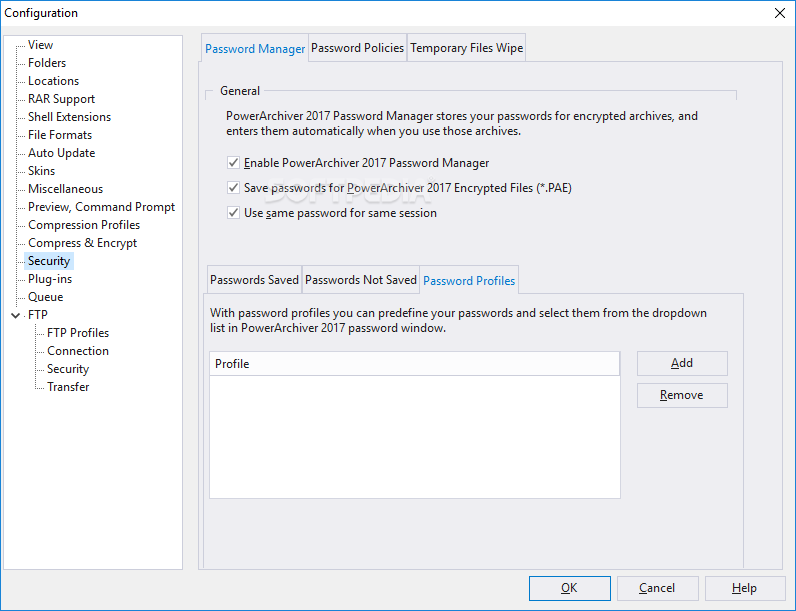The image size is (796, 611).
Task: Open the Temporary Files Wipe tab
Action: [467, 48]
